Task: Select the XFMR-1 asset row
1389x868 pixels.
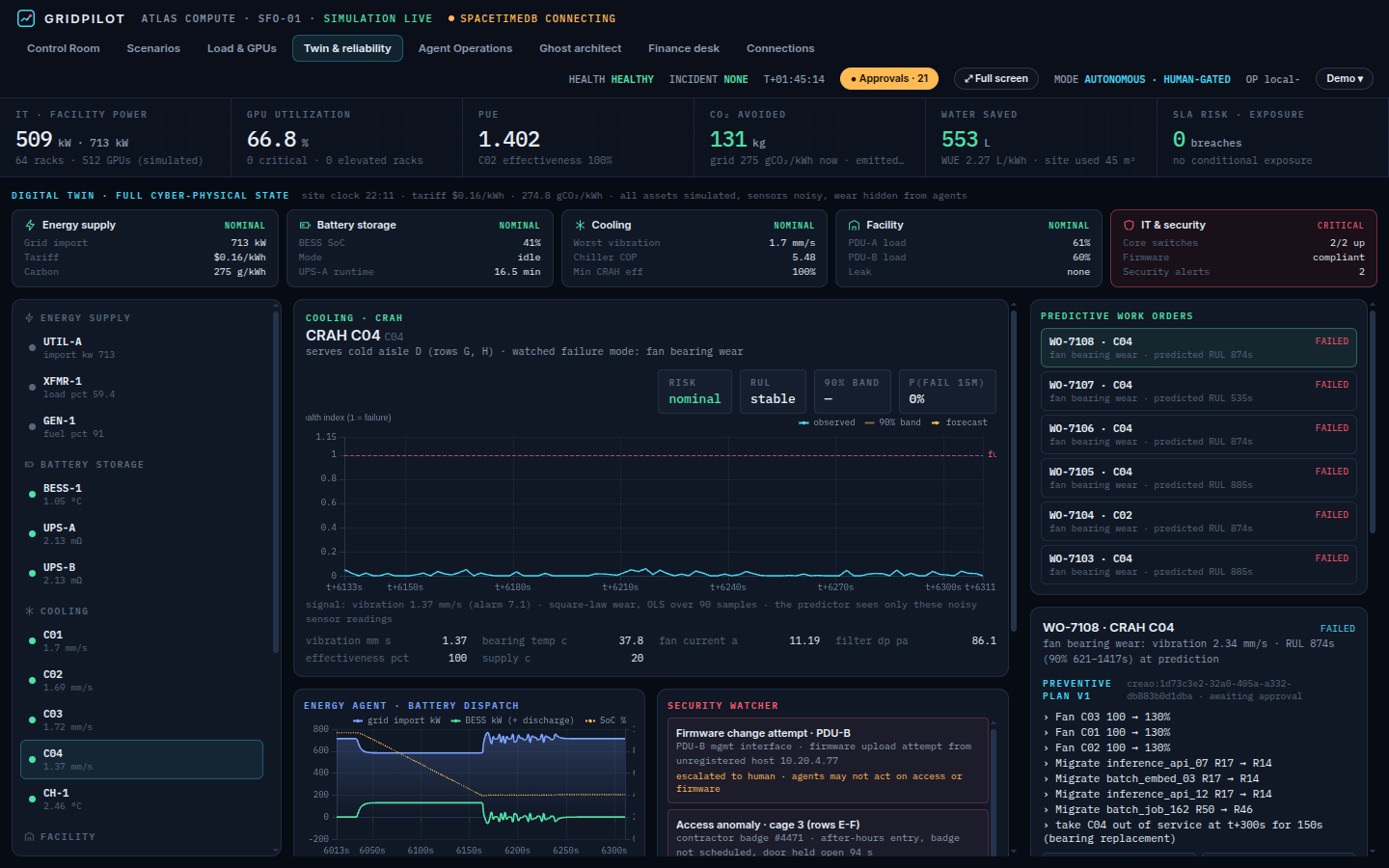Action: click(142, 388)
